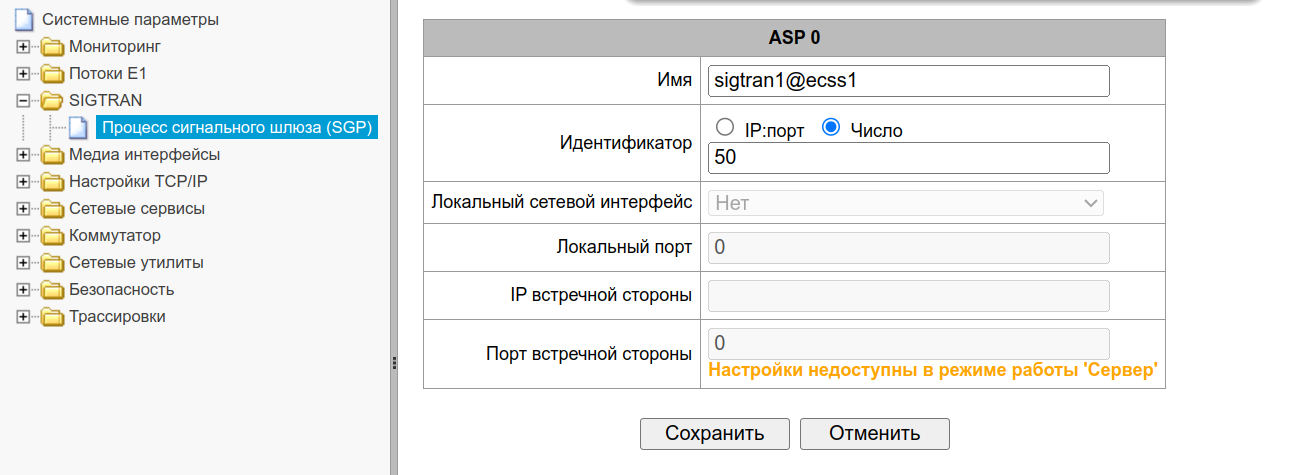
Task: Select the IP:порт identifier radio button
Action: coord(726,128)
